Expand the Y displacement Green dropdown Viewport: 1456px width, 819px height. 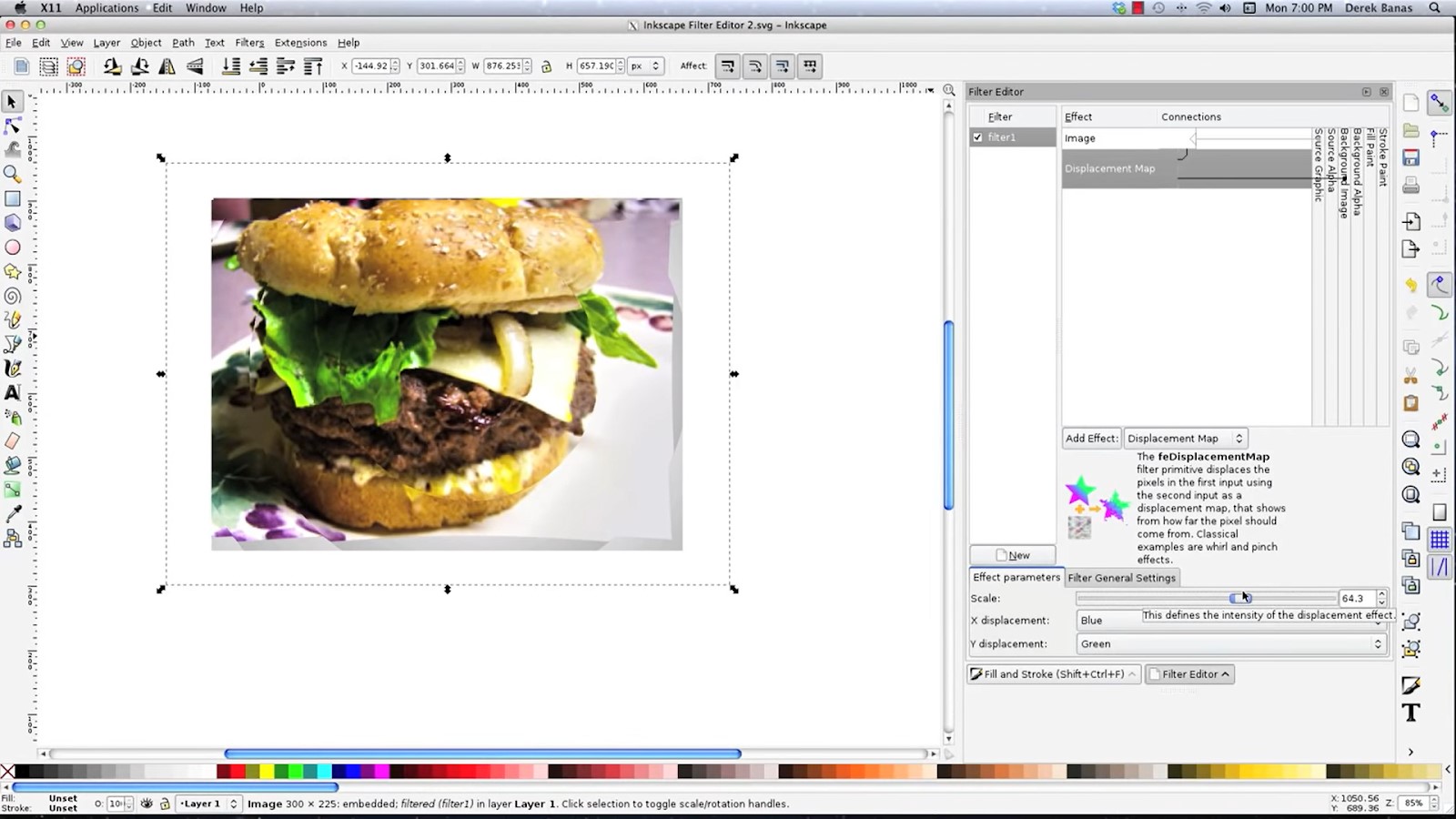(1230, 644)
